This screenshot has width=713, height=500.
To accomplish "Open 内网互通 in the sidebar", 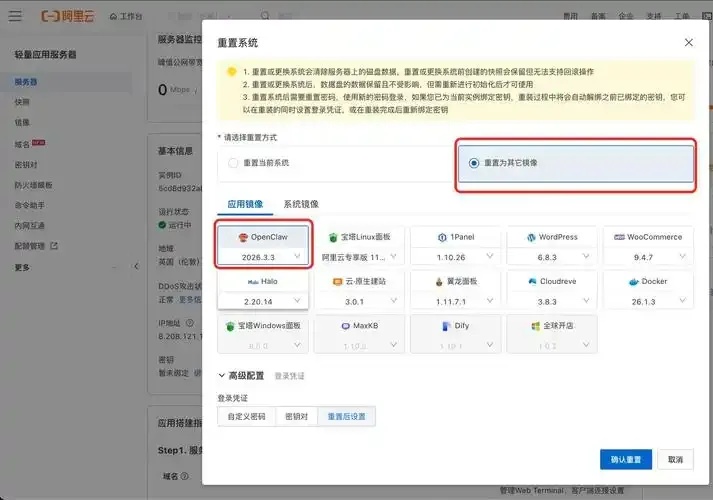I will pyautogui.click(x=30, y=226).
